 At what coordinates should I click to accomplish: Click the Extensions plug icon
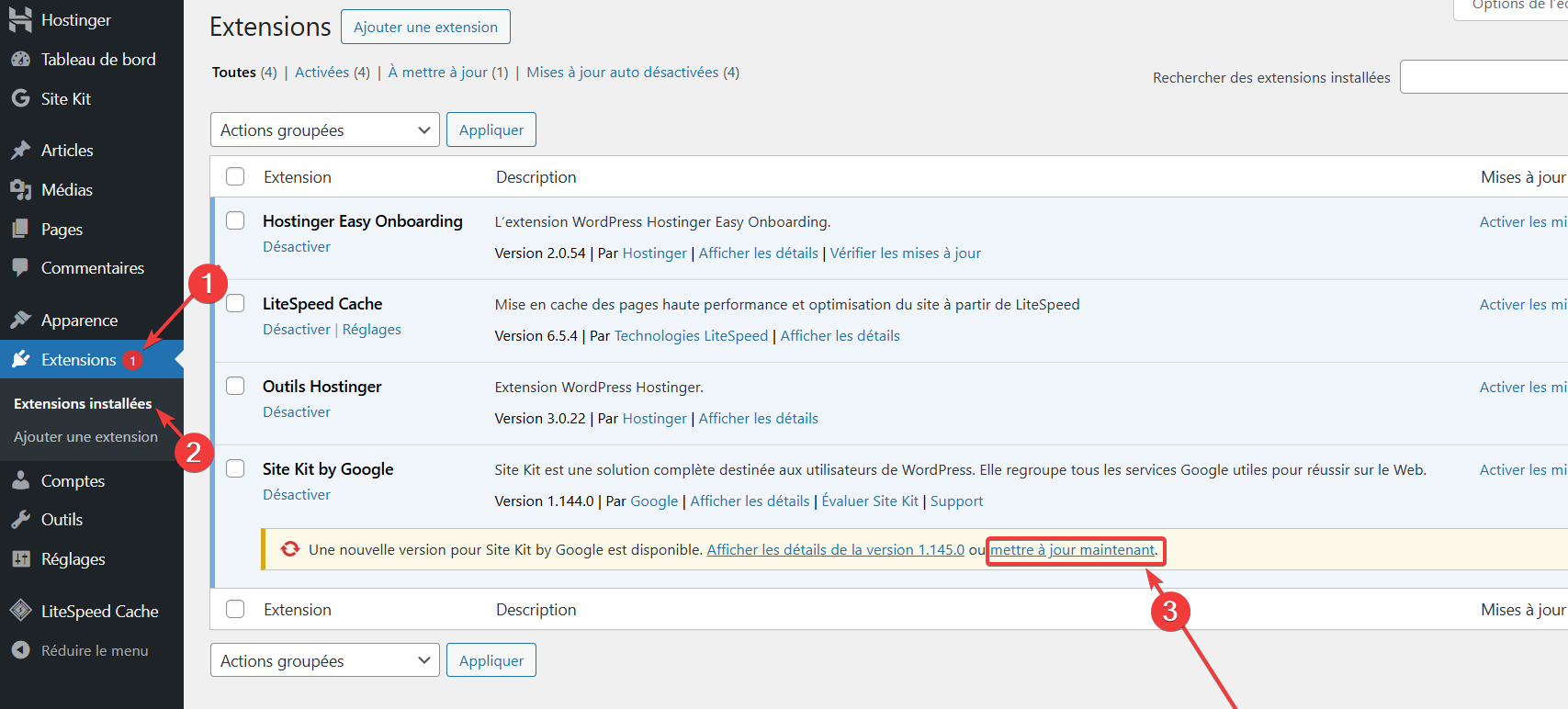tap(20, 359)
